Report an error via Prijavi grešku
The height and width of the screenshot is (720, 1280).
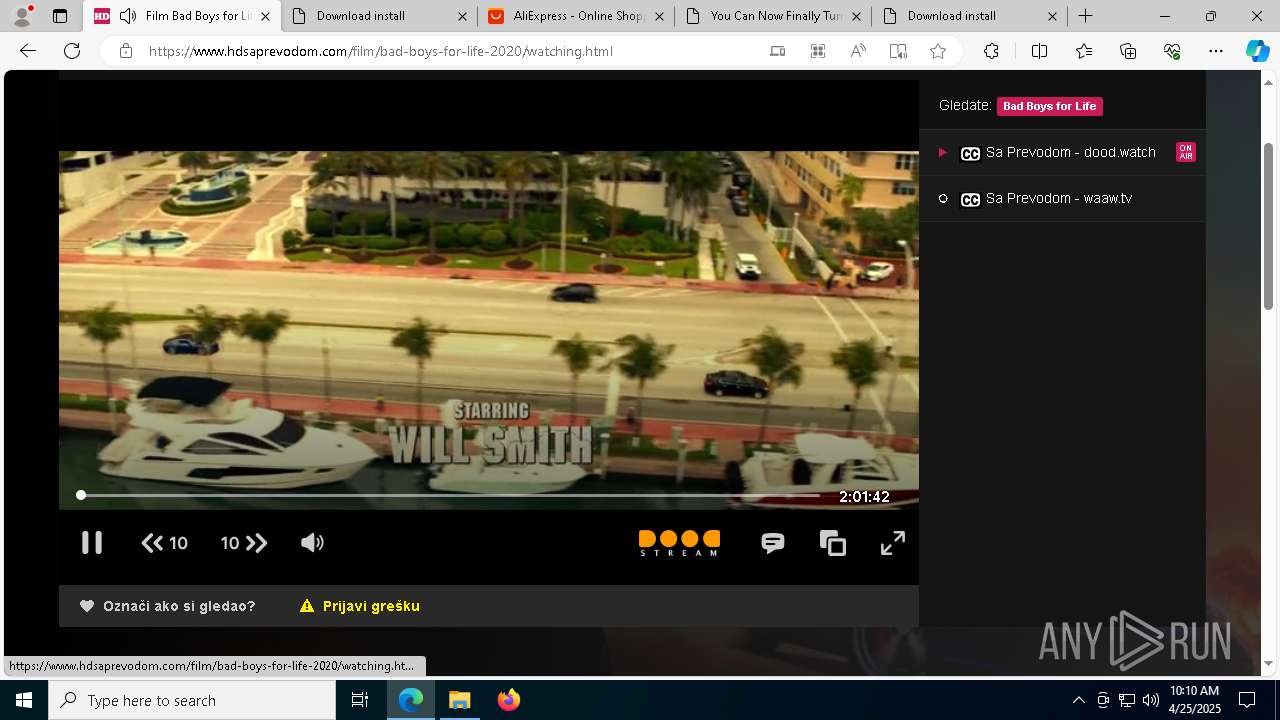pos(371,606)
